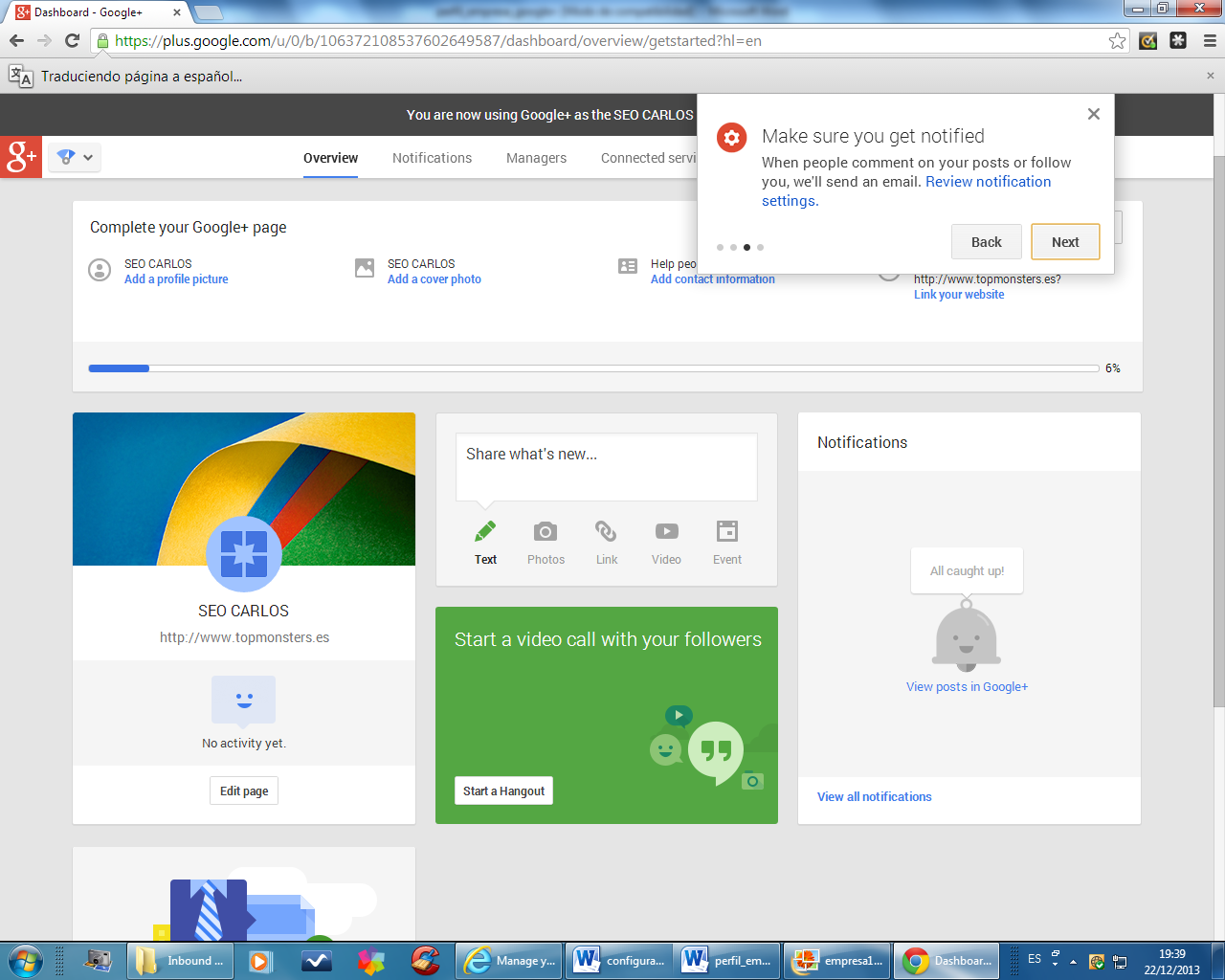
Task: Click the translate icon in the info bar
Action: [x=20, y=76]
